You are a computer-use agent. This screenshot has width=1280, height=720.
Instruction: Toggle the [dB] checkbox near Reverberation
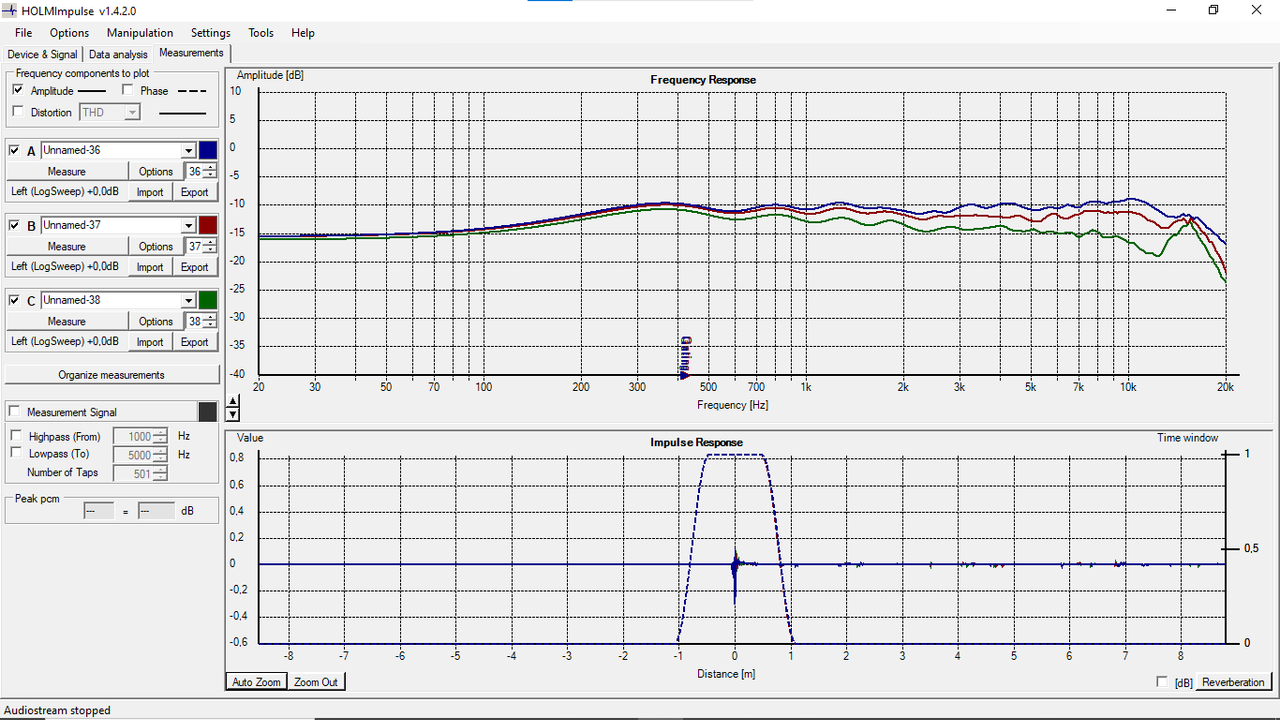(x=1162, y=682)
